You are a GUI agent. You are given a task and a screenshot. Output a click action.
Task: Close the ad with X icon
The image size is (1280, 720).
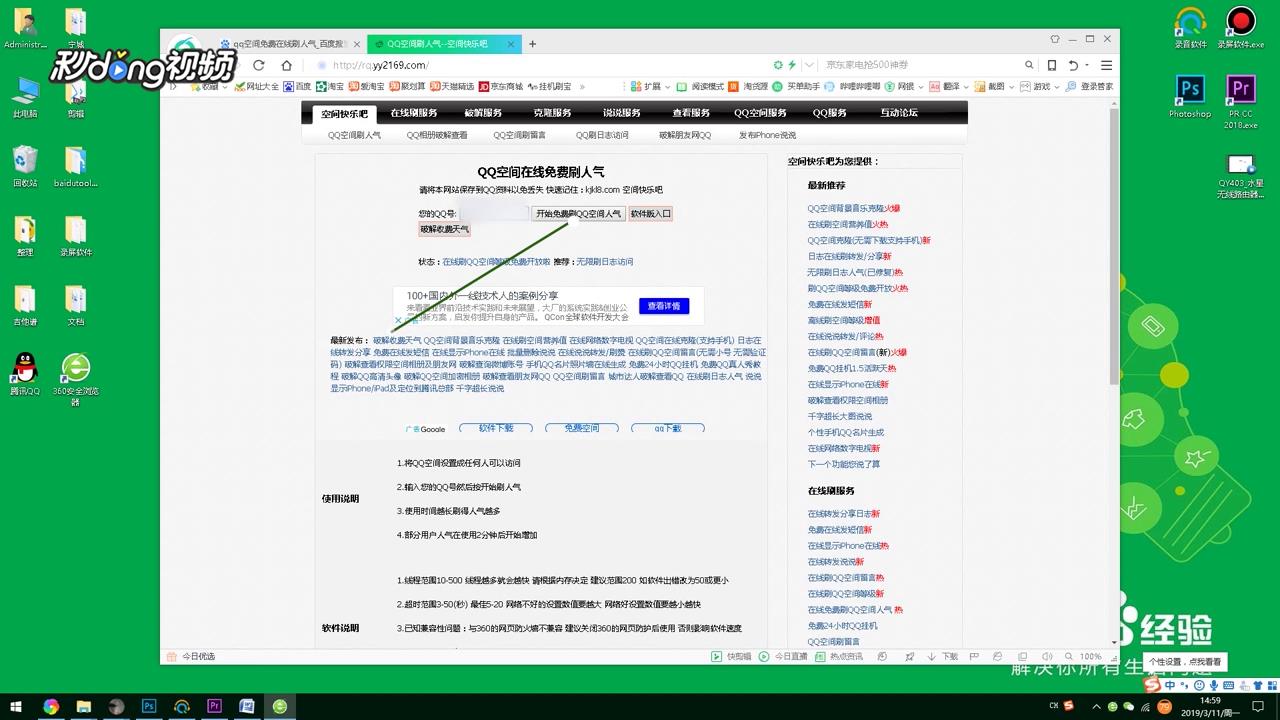(x=397, y=321)
